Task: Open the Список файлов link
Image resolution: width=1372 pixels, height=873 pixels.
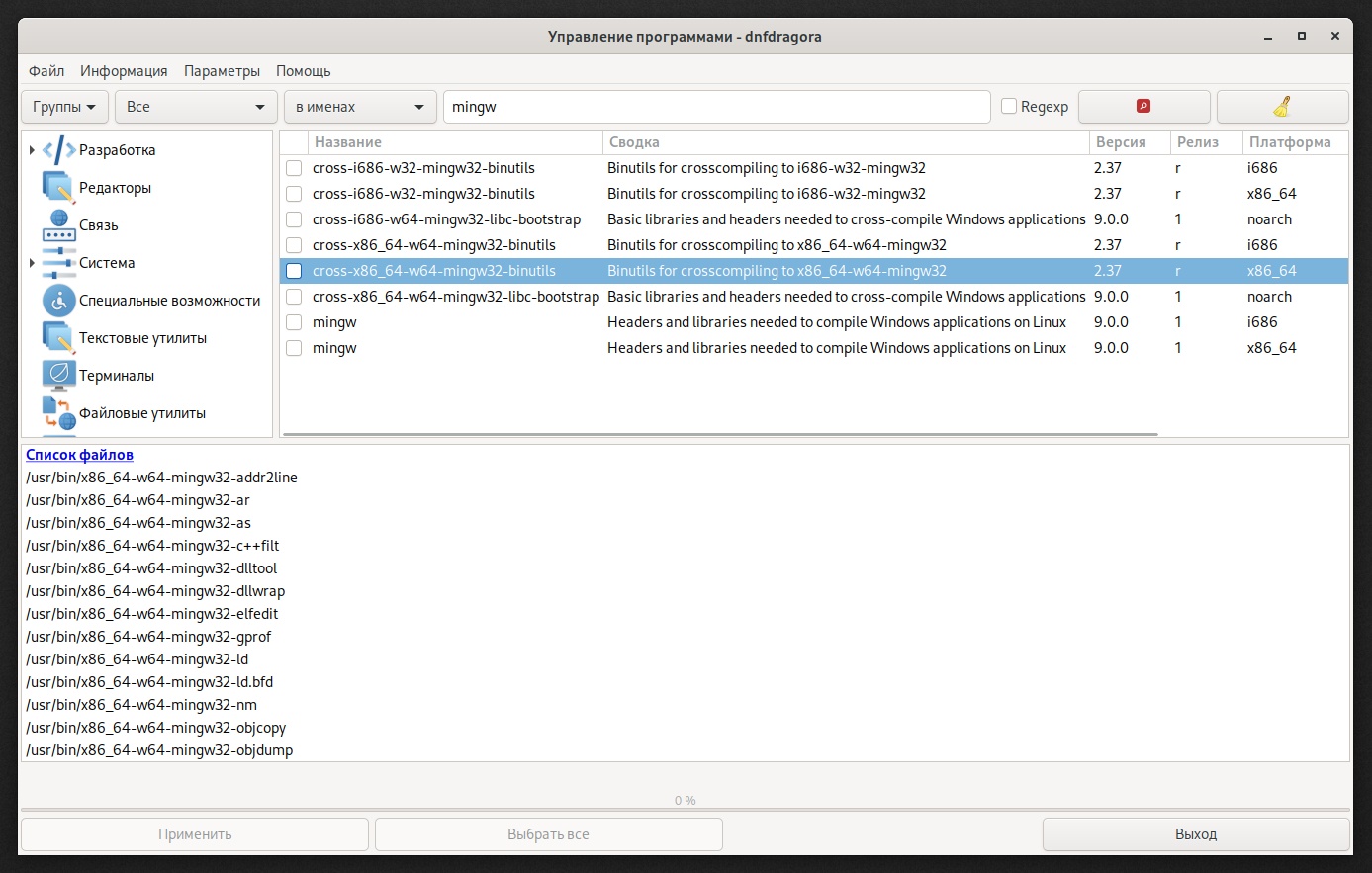Action: click(79, 455)
